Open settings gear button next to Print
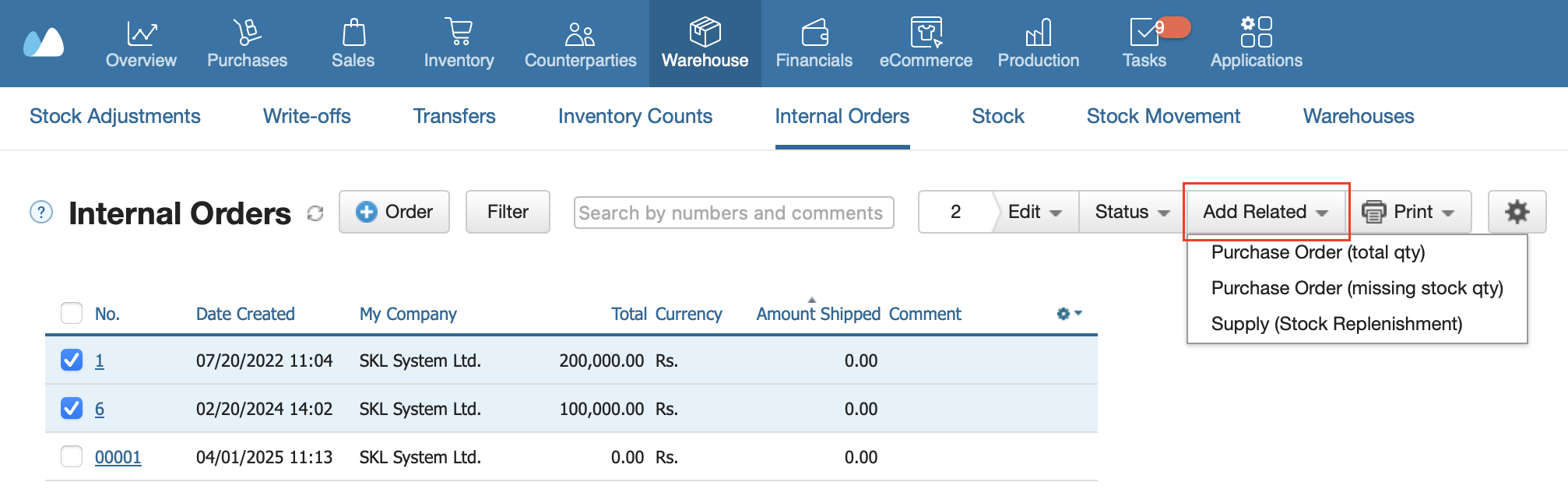The width and height of the screenshot is (1568, 489). pyautogui.click(x=1517, y=212)
